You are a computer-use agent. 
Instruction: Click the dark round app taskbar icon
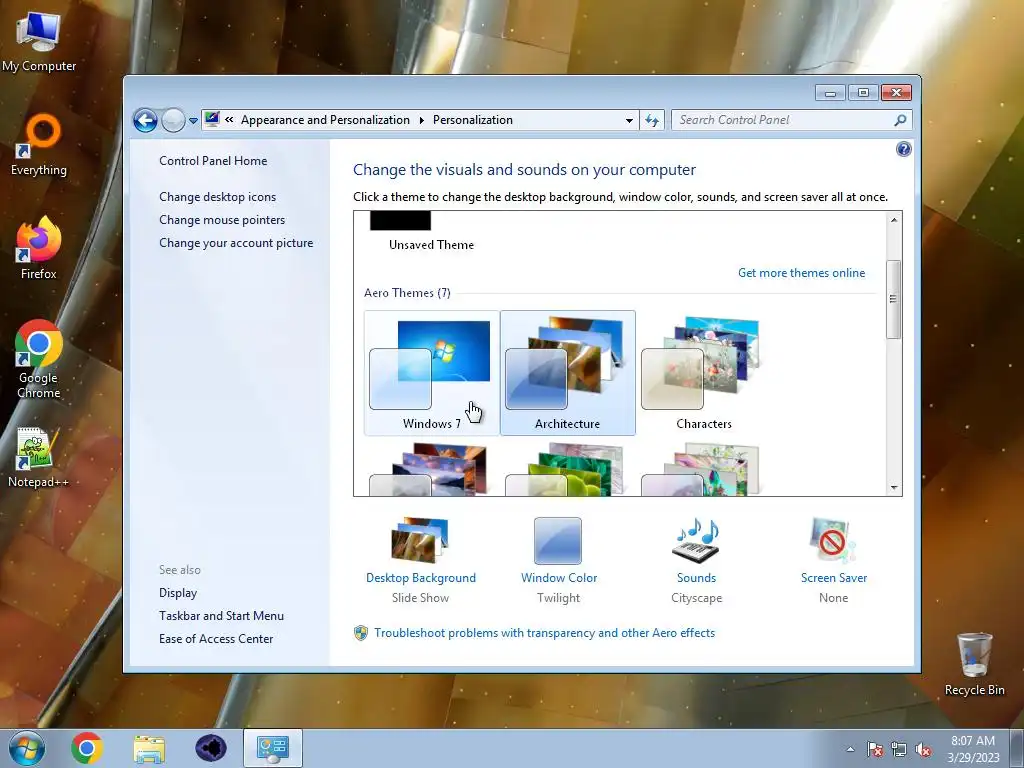[211, 748]
